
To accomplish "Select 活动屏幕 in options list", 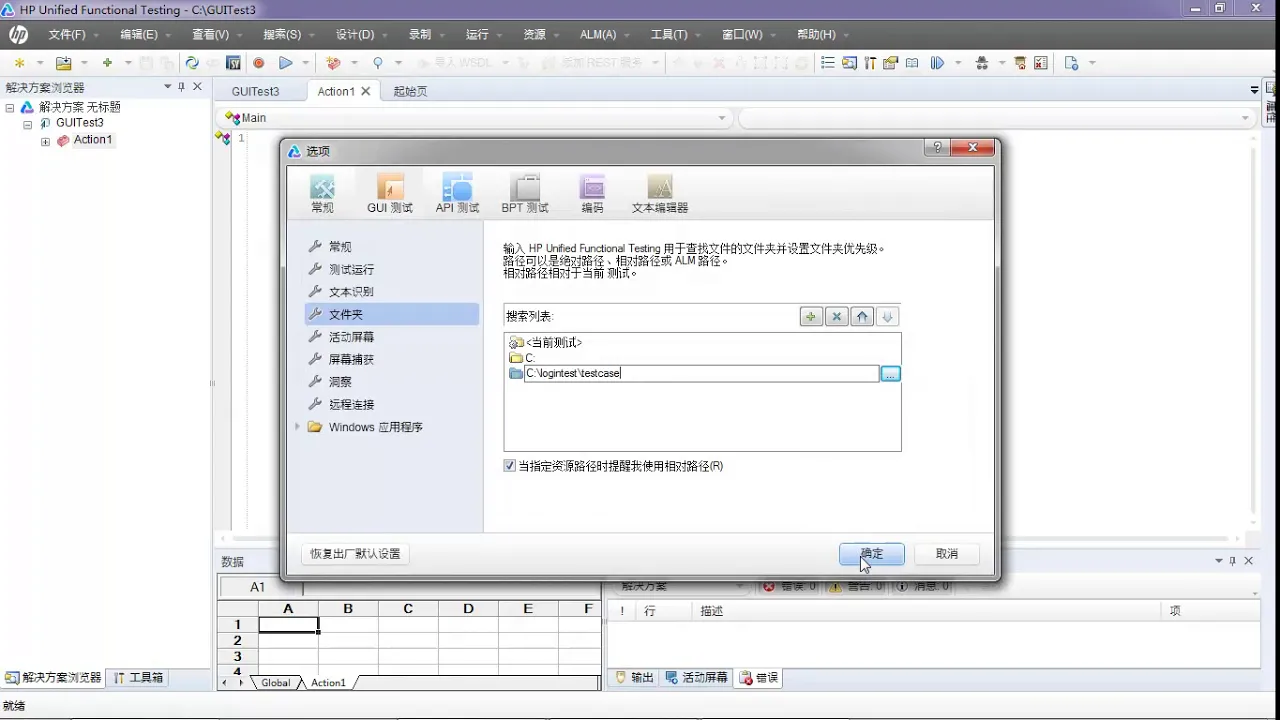I will click(x=351, y=337).
